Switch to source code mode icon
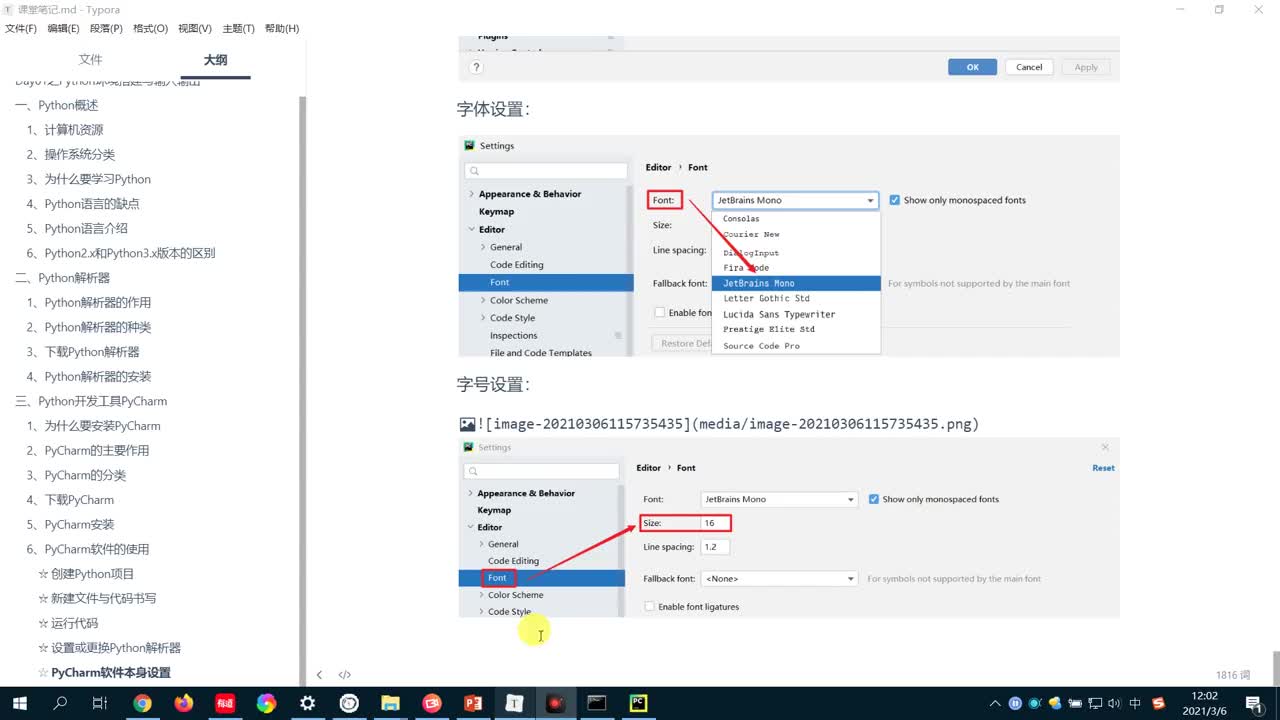The image size is (1280, 720). pyautogui.click(x=345, y=675)
